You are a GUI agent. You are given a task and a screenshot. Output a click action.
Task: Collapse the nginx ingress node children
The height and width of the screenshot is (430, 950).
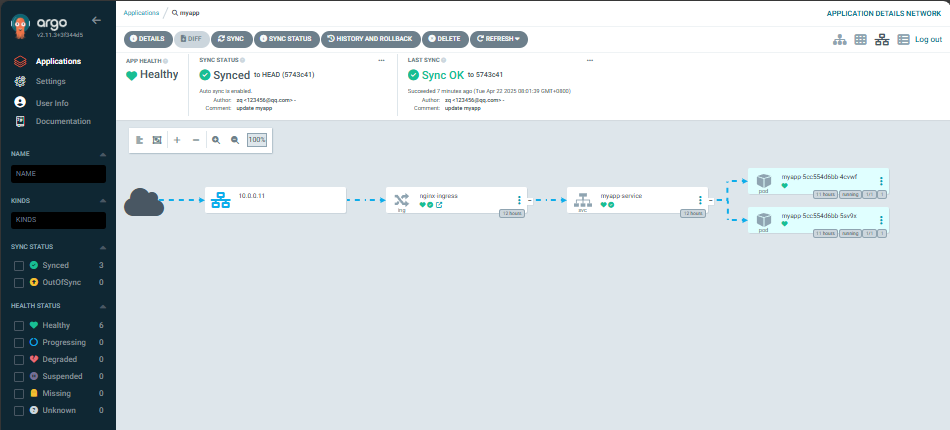point(529,200)
